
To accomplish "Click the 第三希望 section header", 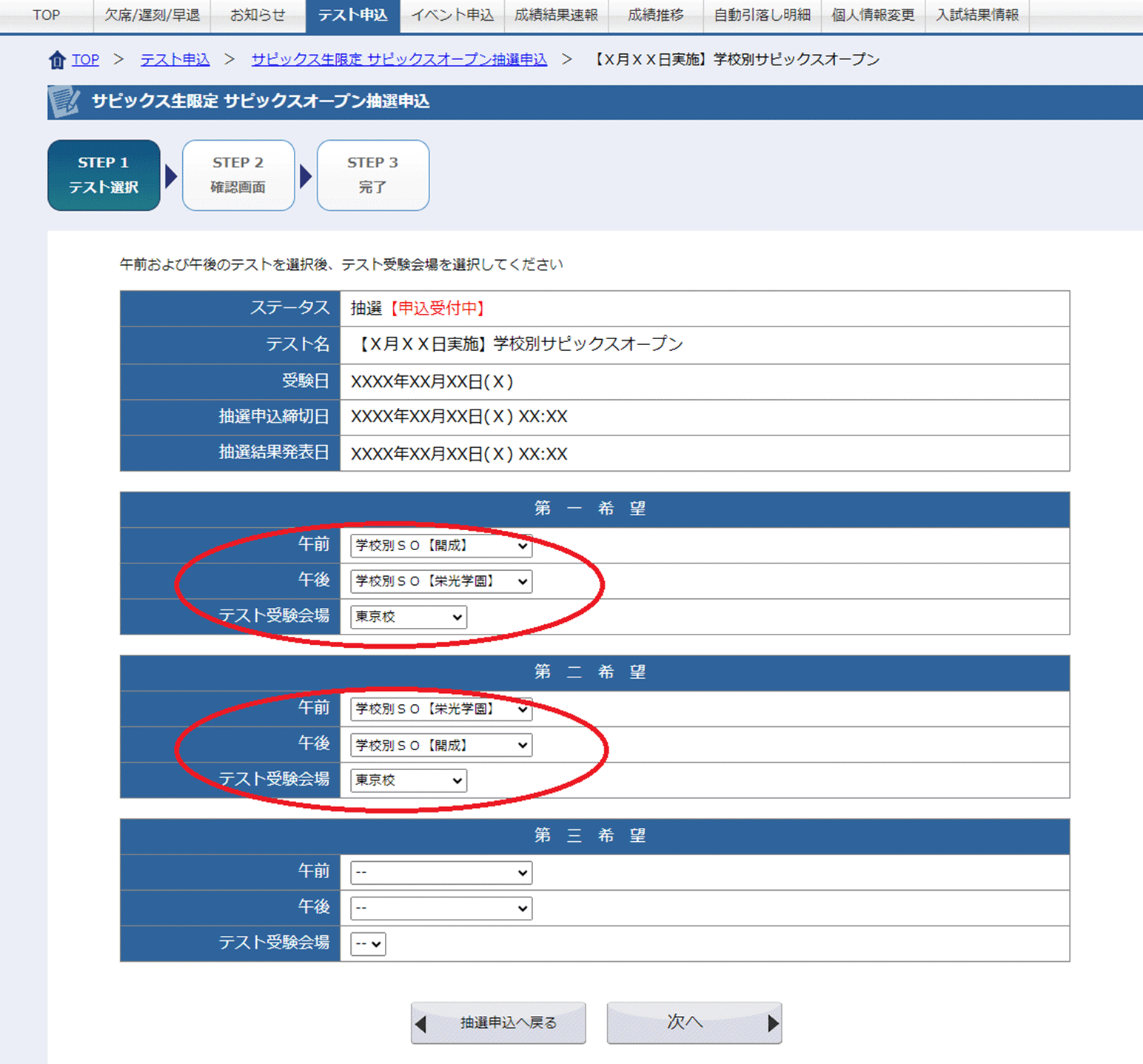I will 594,837.
